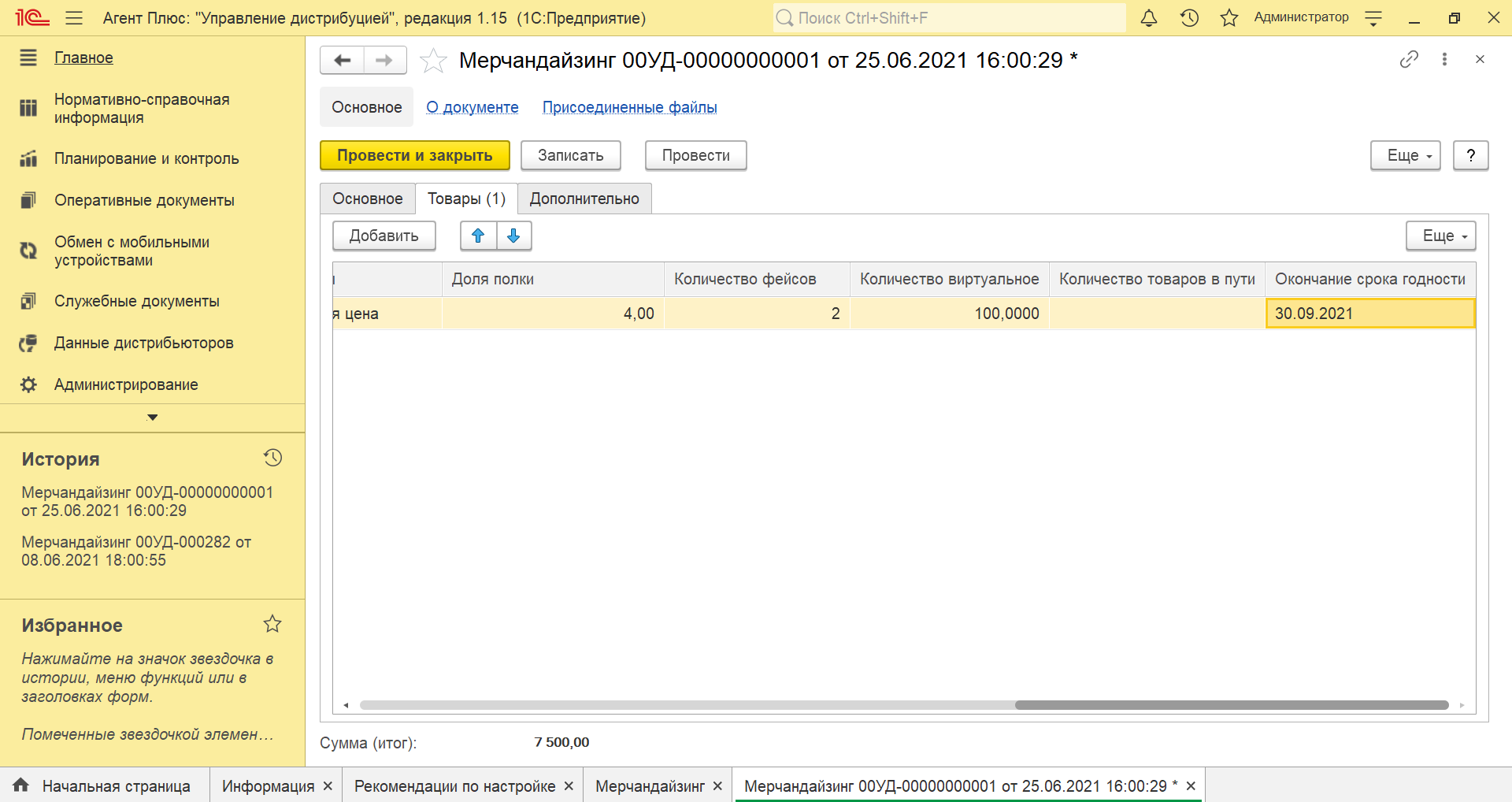
Task: Click Доля полки column header
Action: point(553,279)
